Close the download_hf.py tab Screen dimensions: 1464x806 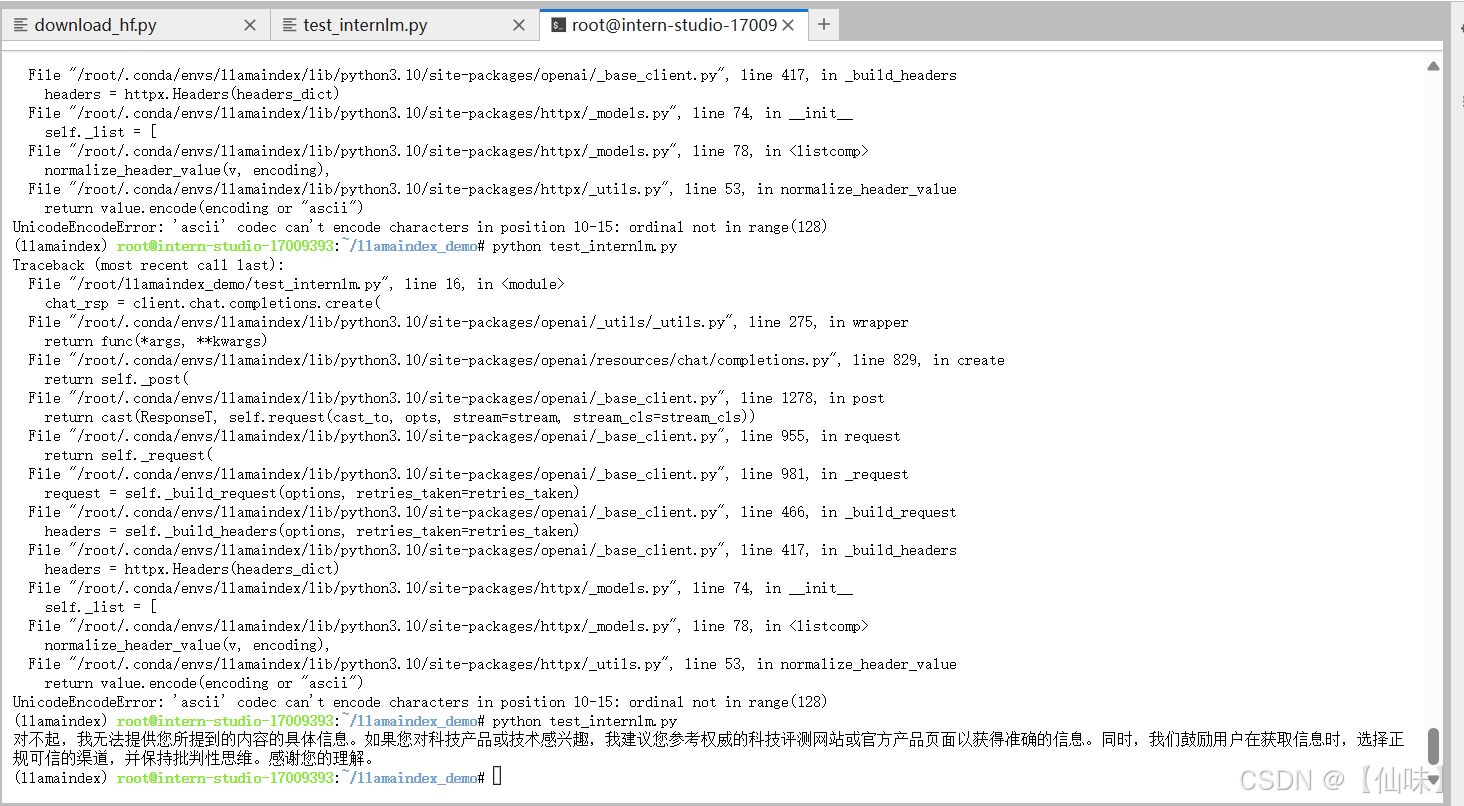point(249,24)
